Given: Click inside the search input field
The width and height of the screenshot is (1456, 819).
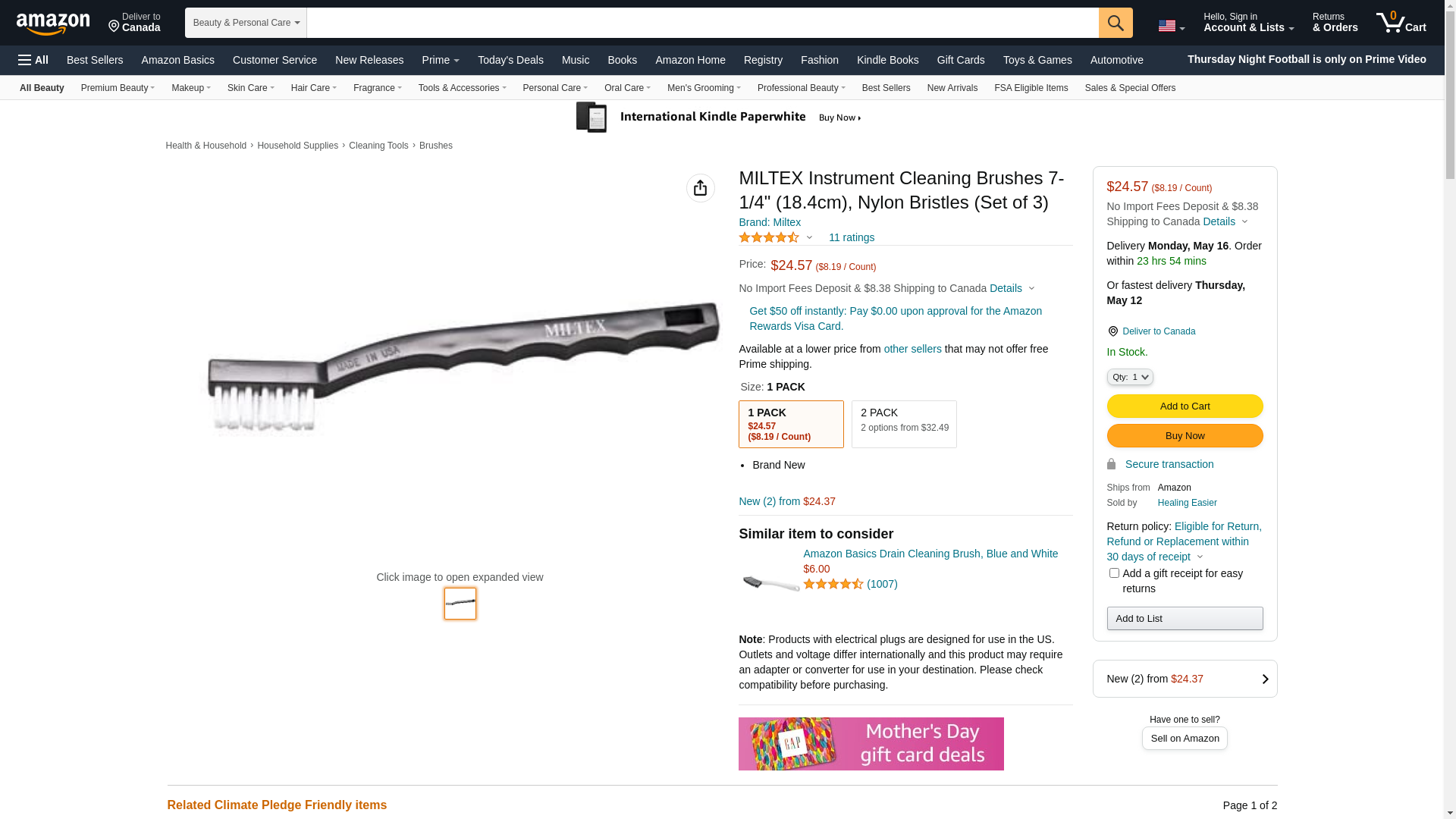Looking at the screenshot, I should pos(702,23).
